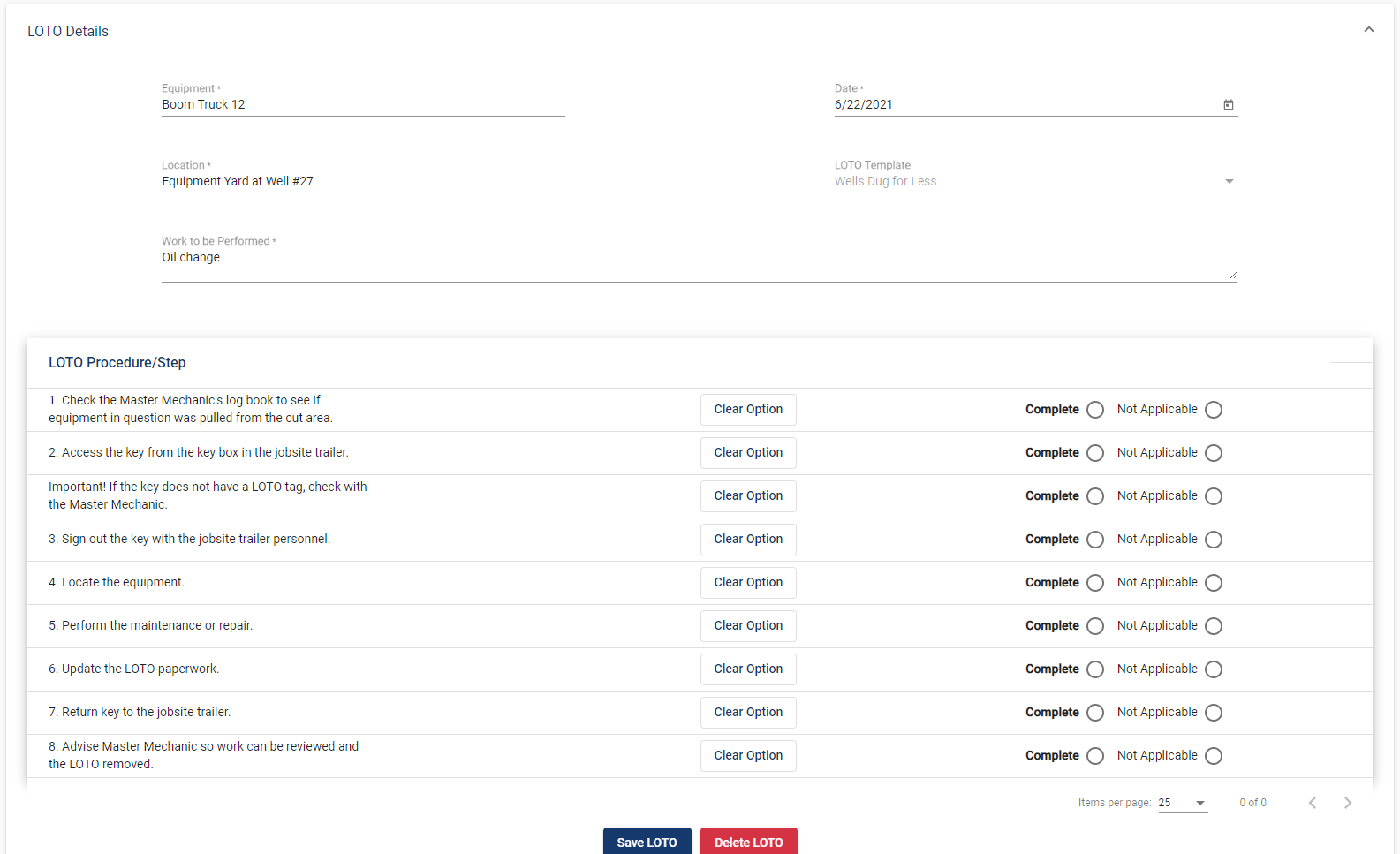This screenshot has width=1400, height=854.
Task: Edit Work to be Performed Oil change
Action: [x=700, y=265]
